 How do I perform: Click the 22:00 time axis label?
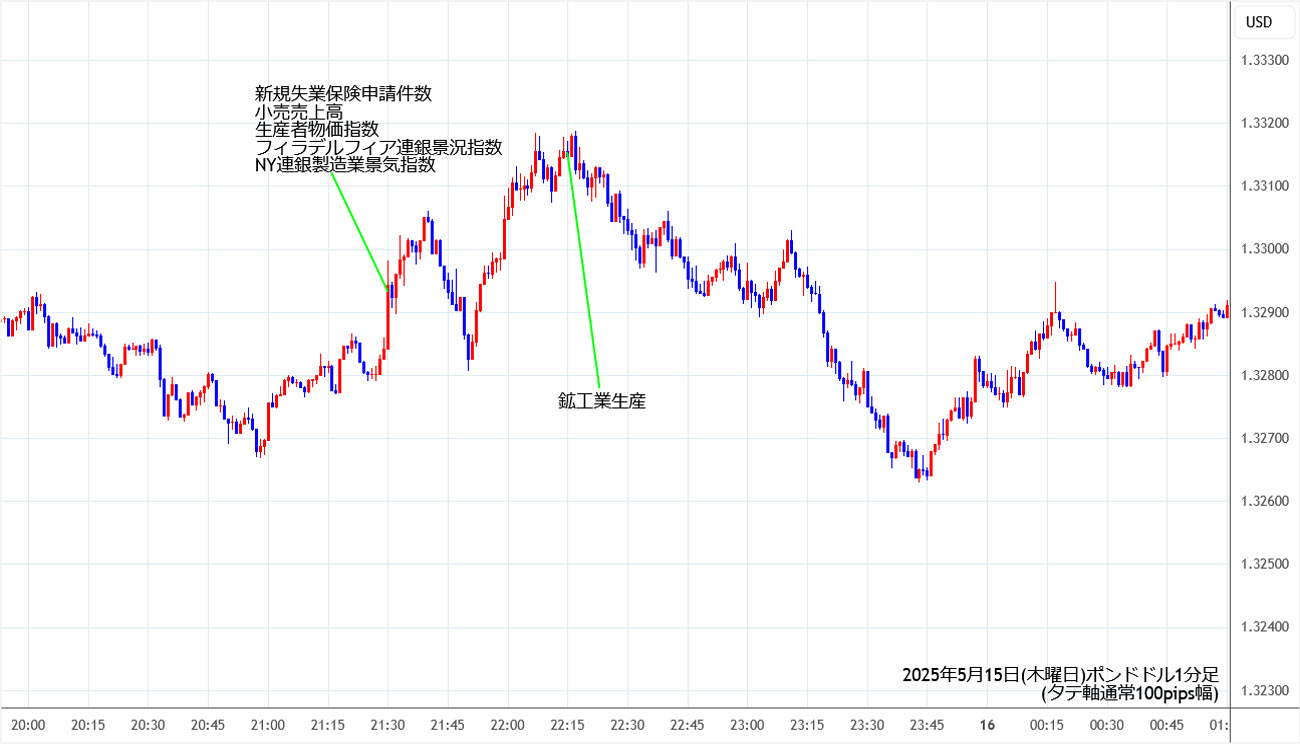[508, 726]
